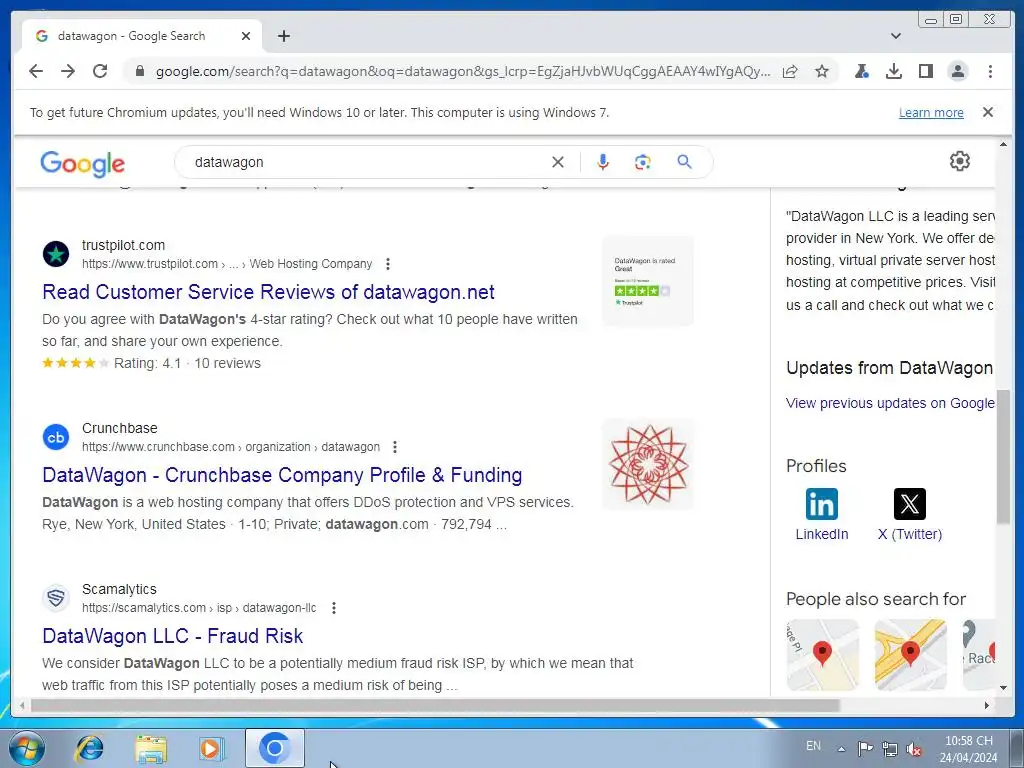This screenshot has height=768, width=1024.
Task: Open Google quick settings gear
Action: tap(959, 161)
